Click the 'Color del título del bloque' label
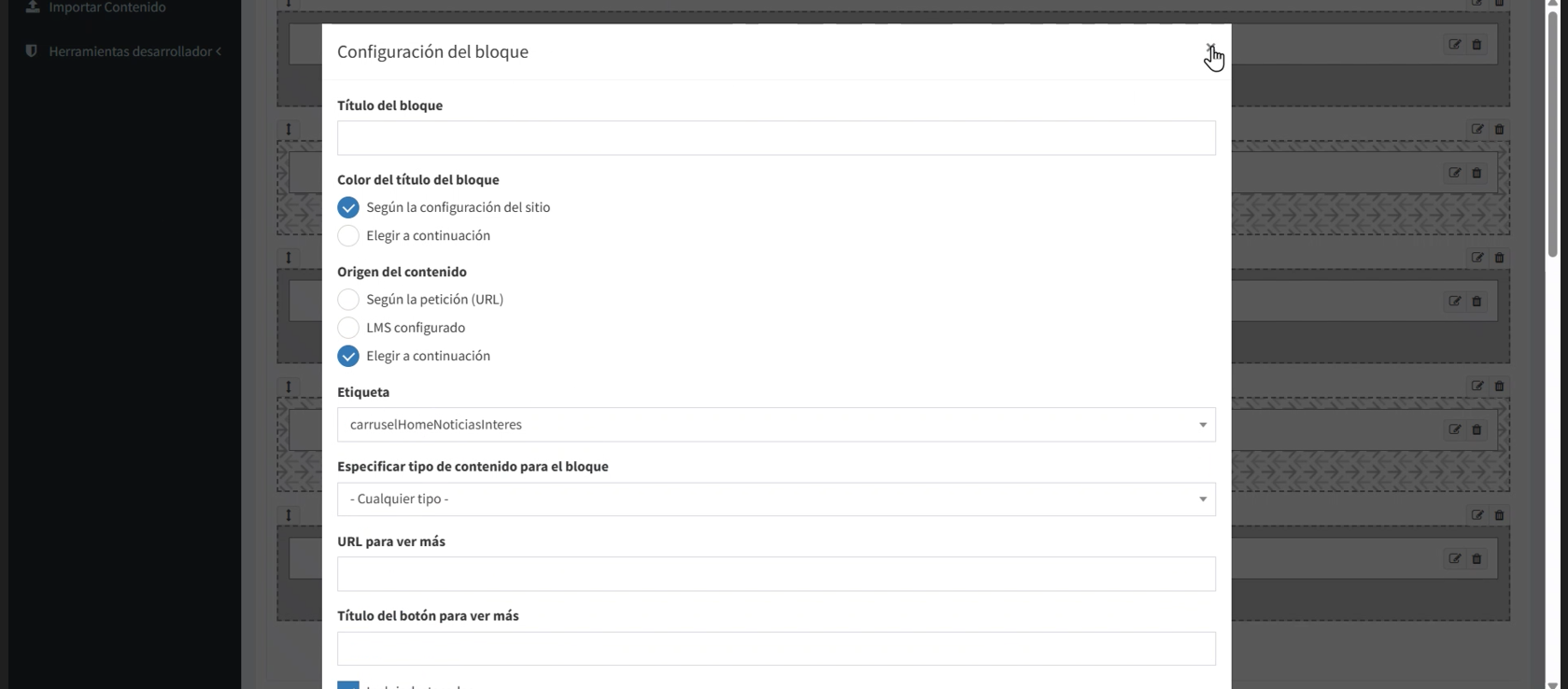The image size is (1568, 689). coord(418,179)
